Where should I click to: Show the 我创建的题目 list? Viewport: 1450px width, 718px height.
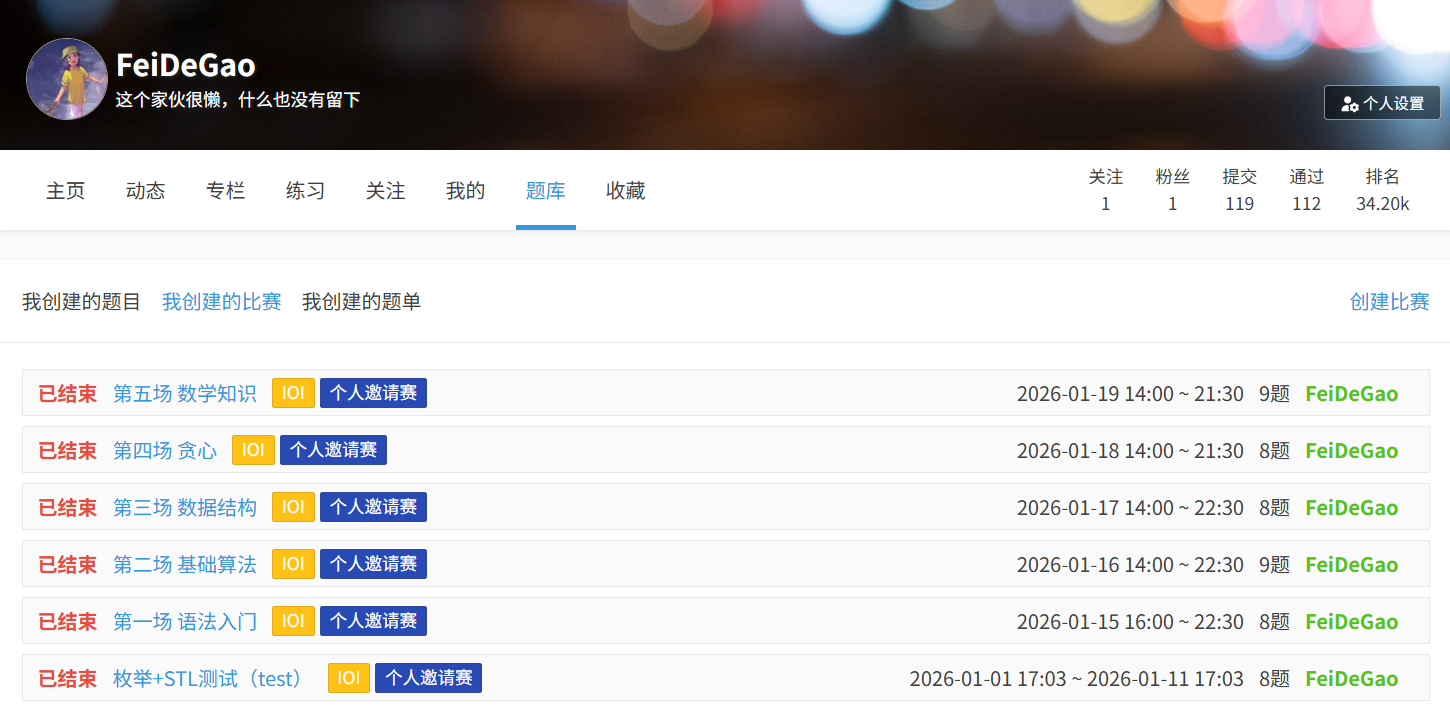pyautogui.click(x=82, y=302)
